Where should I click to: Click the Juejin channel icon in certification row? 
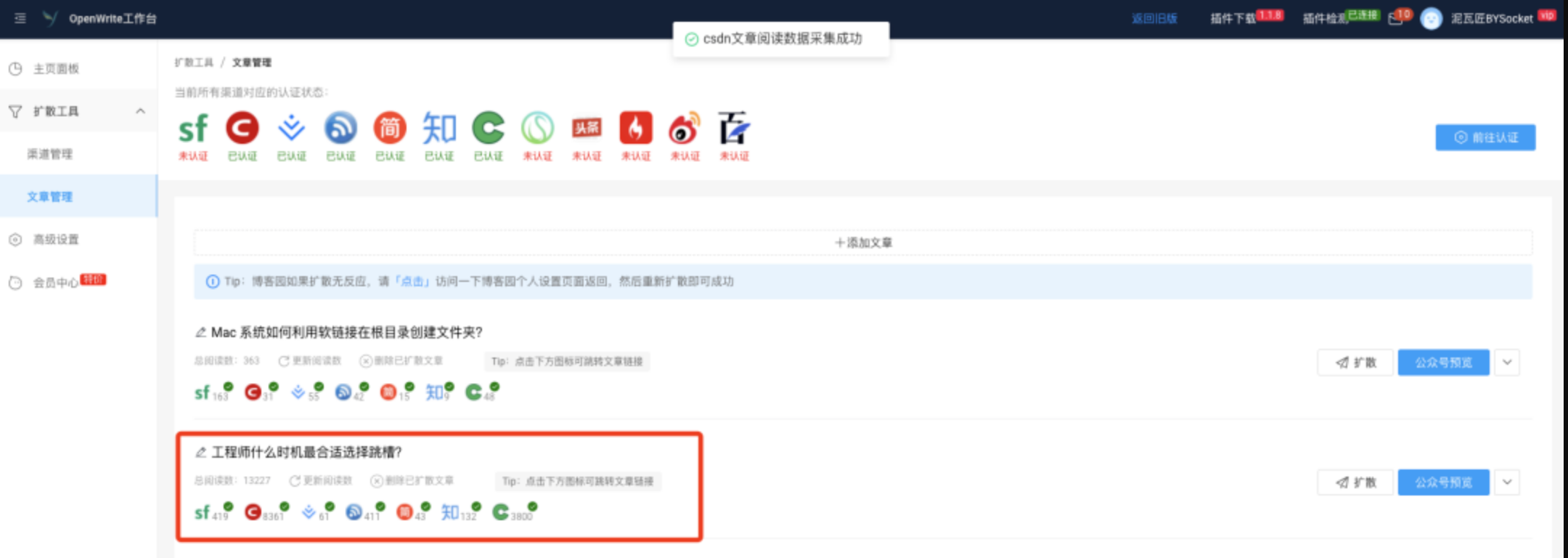pos(291,129)
